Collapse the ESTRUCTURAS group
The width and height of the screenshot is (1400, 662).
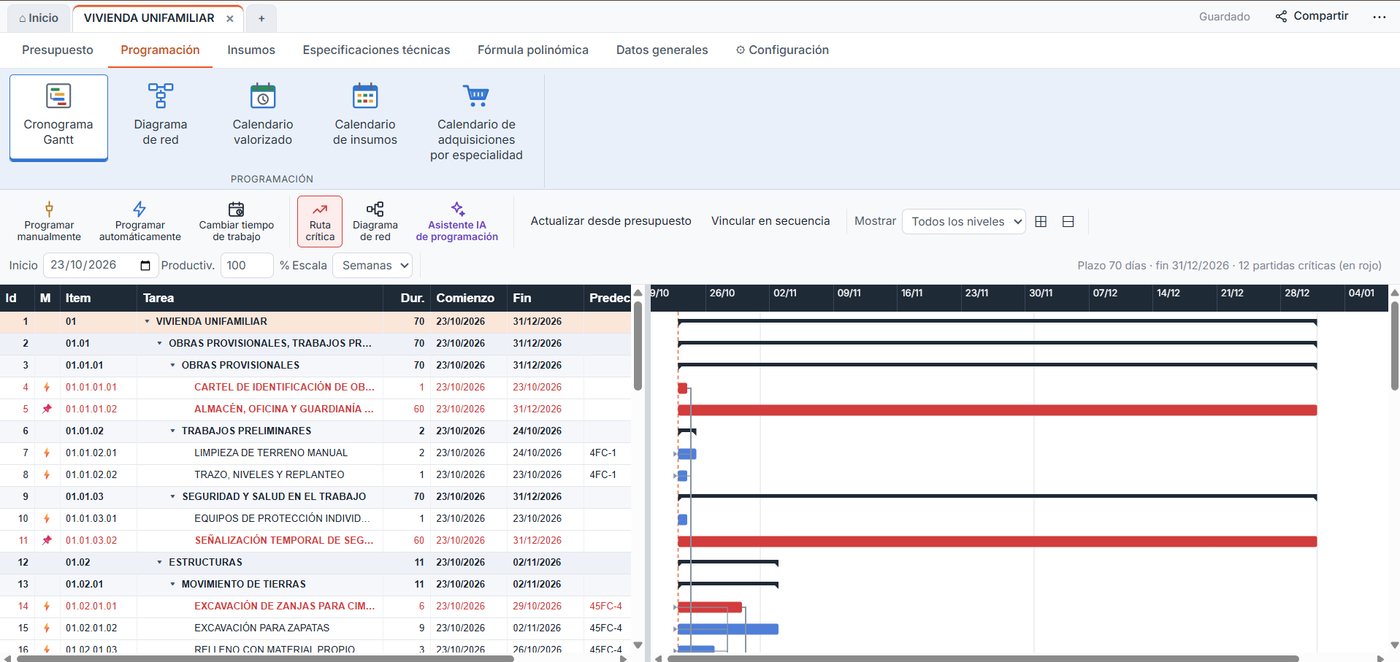click(x=160, y=562)
